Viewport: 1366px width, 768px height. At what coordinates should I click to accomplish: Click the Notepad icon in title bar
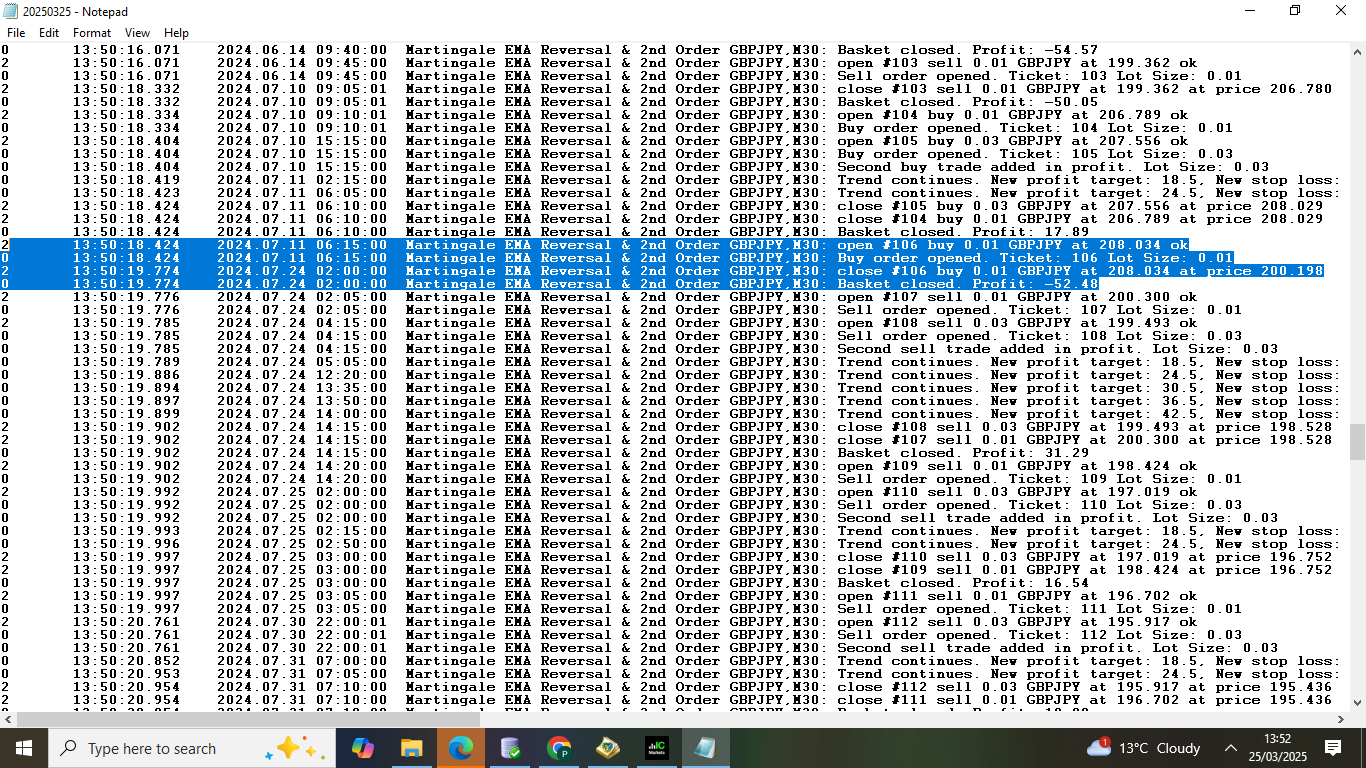click(x=12, y=10)
